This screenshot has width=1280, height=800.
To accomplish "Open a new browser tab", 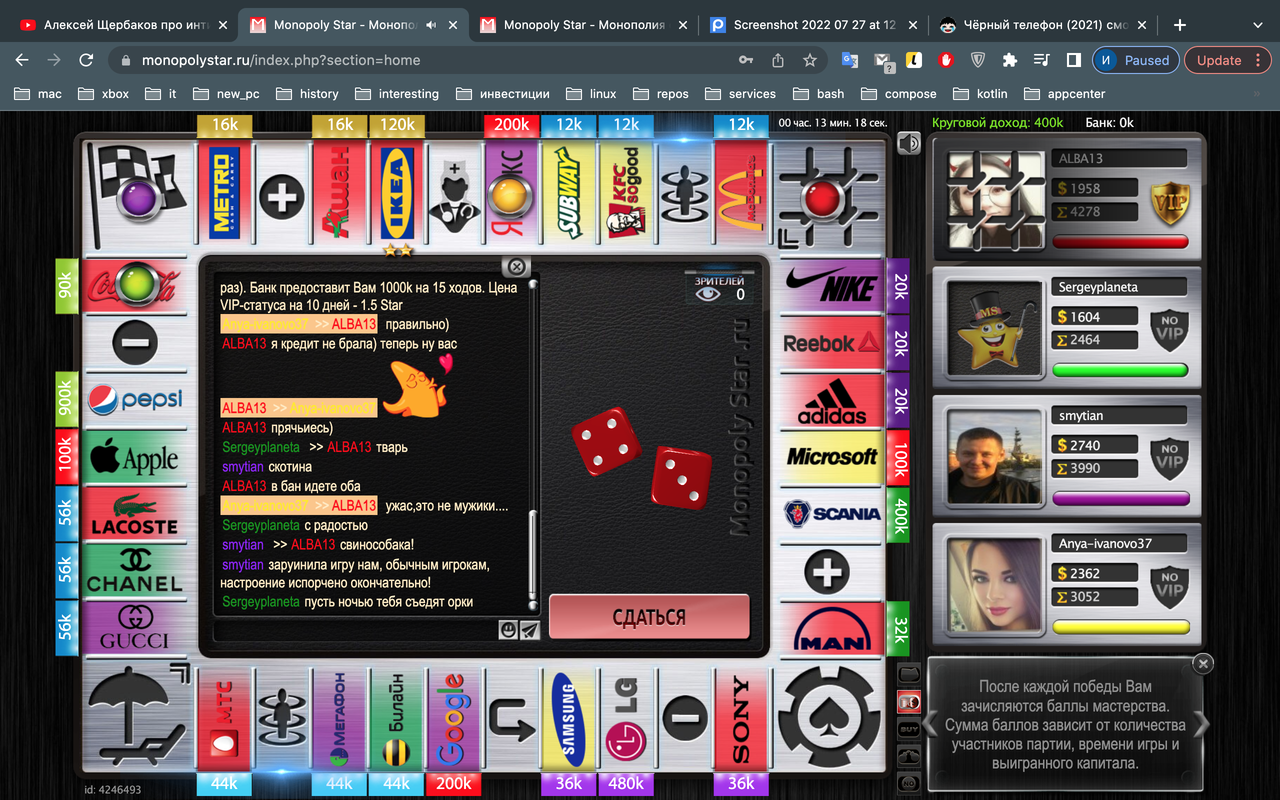I will coord(1180,25).
